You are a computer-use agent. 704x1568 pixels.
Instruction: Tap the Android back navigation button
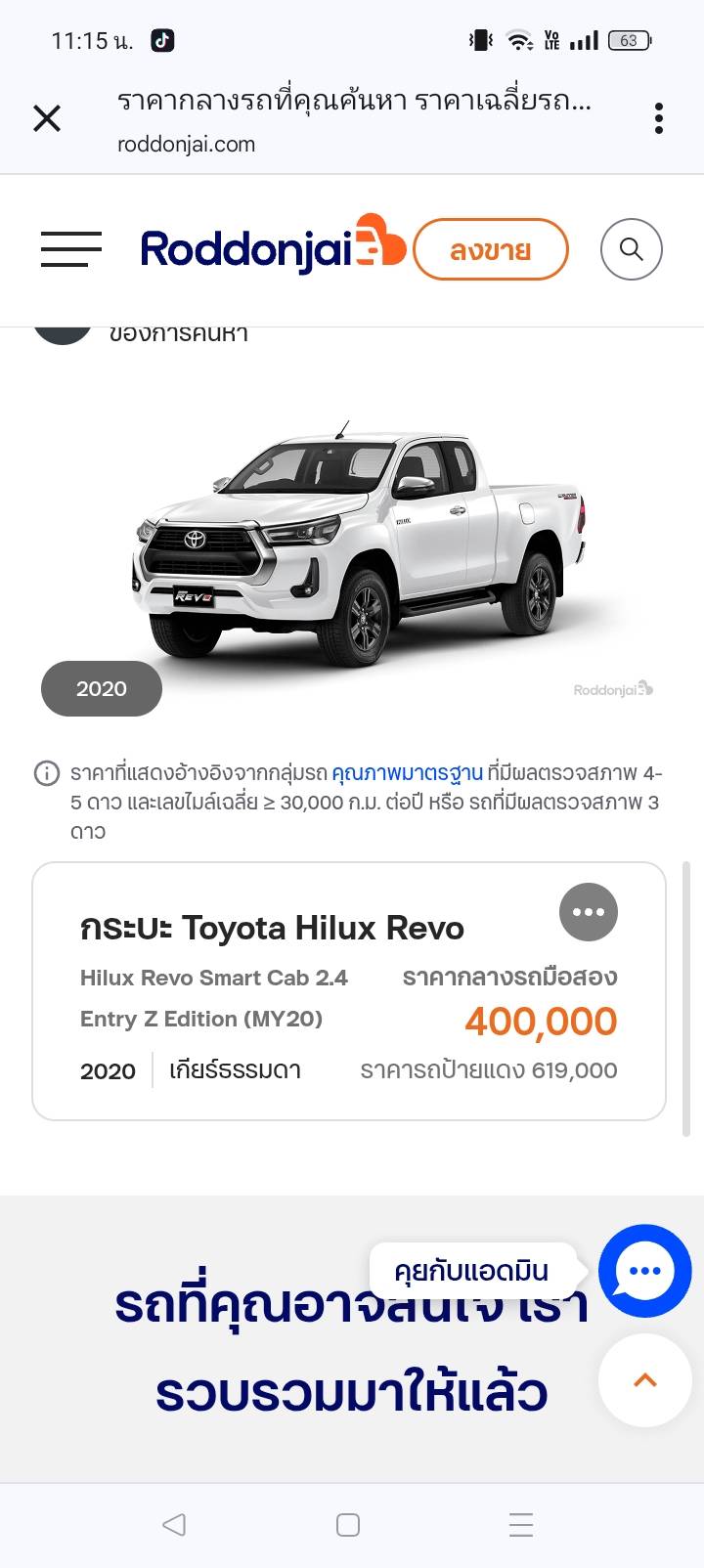[174, 1524]
